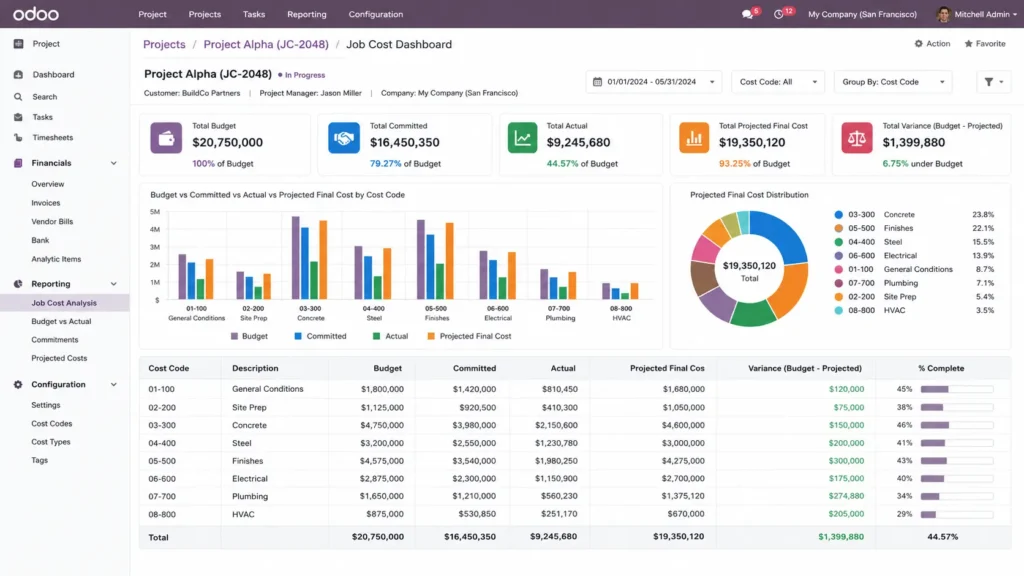Toggle Committed series in chart legend
1024x576 pixels.
pos(320,336)
